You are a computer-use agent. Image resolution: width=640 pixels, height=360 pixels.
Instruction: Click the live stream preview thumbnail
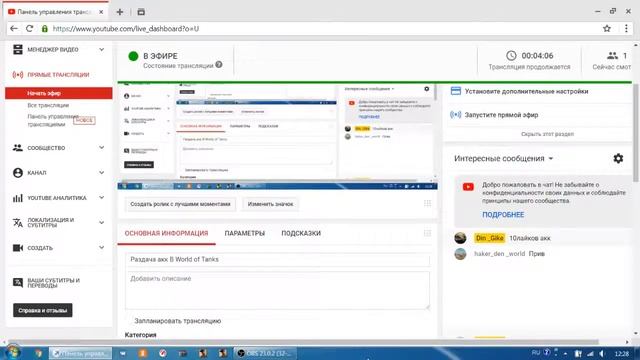pos(278,136)
